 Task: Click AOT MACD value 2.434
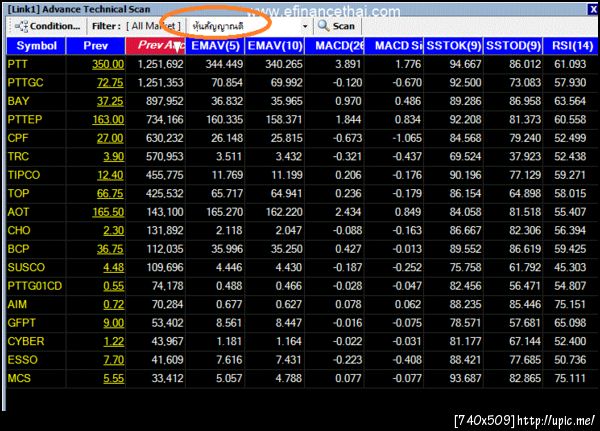(348, 212)
